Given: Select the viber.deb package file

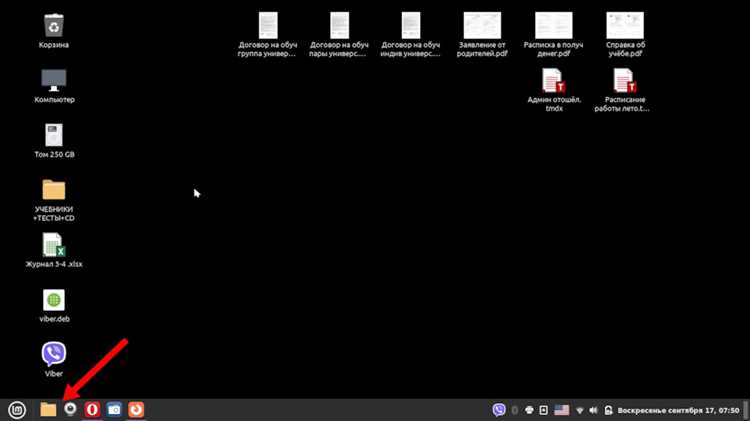Looking at the screenshot, I should pyautogui.click(x=54, y=305).
